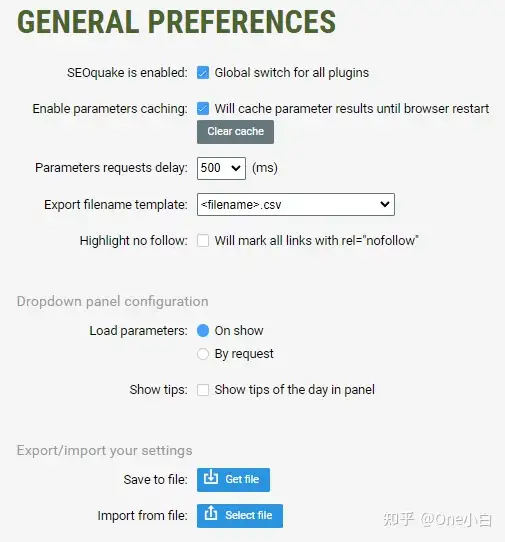Click Get file to save settings
Screen dimensions: 505x542
point(233,480)
